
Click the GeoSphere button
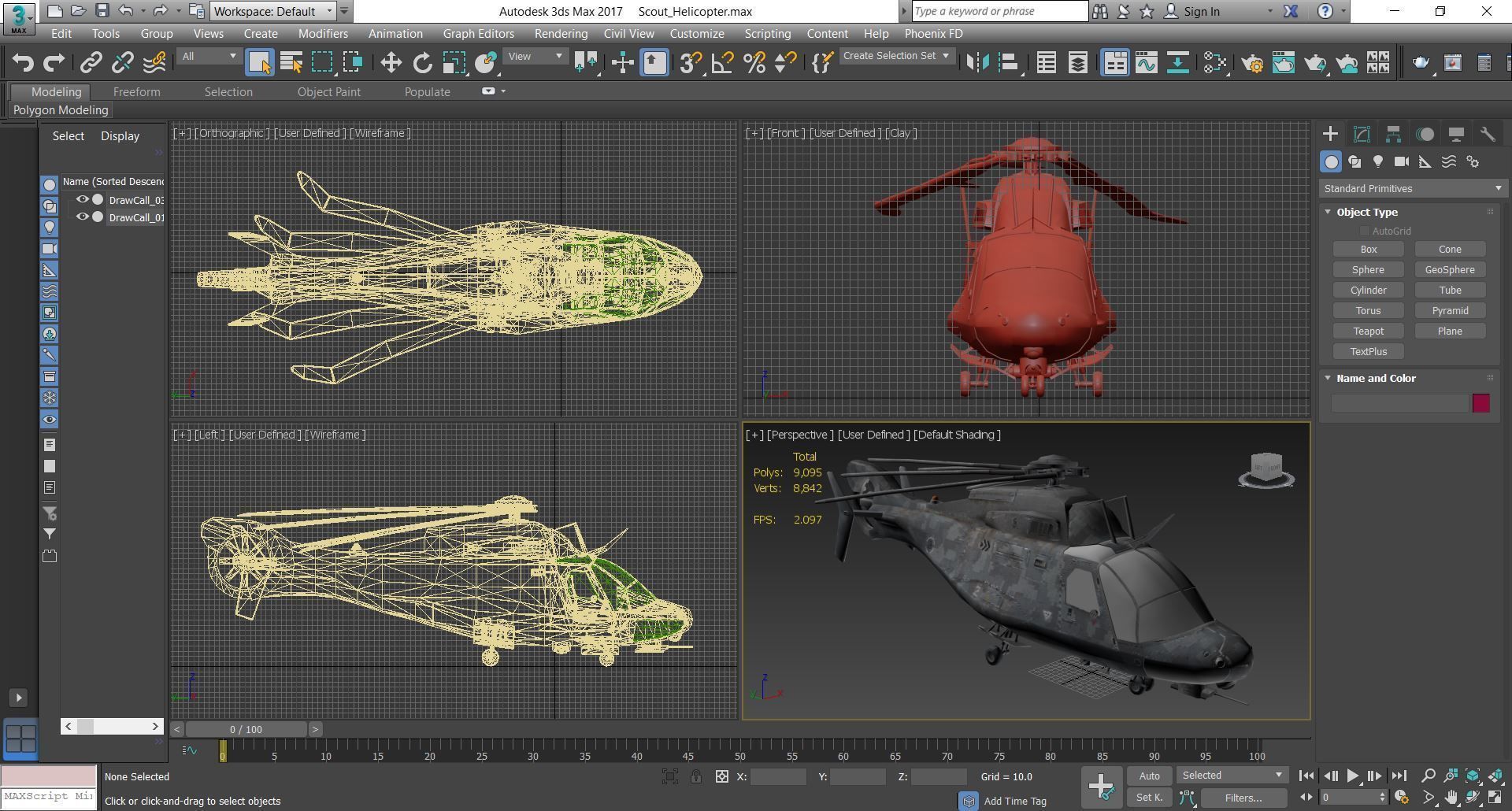click(x=1450, y=270)
